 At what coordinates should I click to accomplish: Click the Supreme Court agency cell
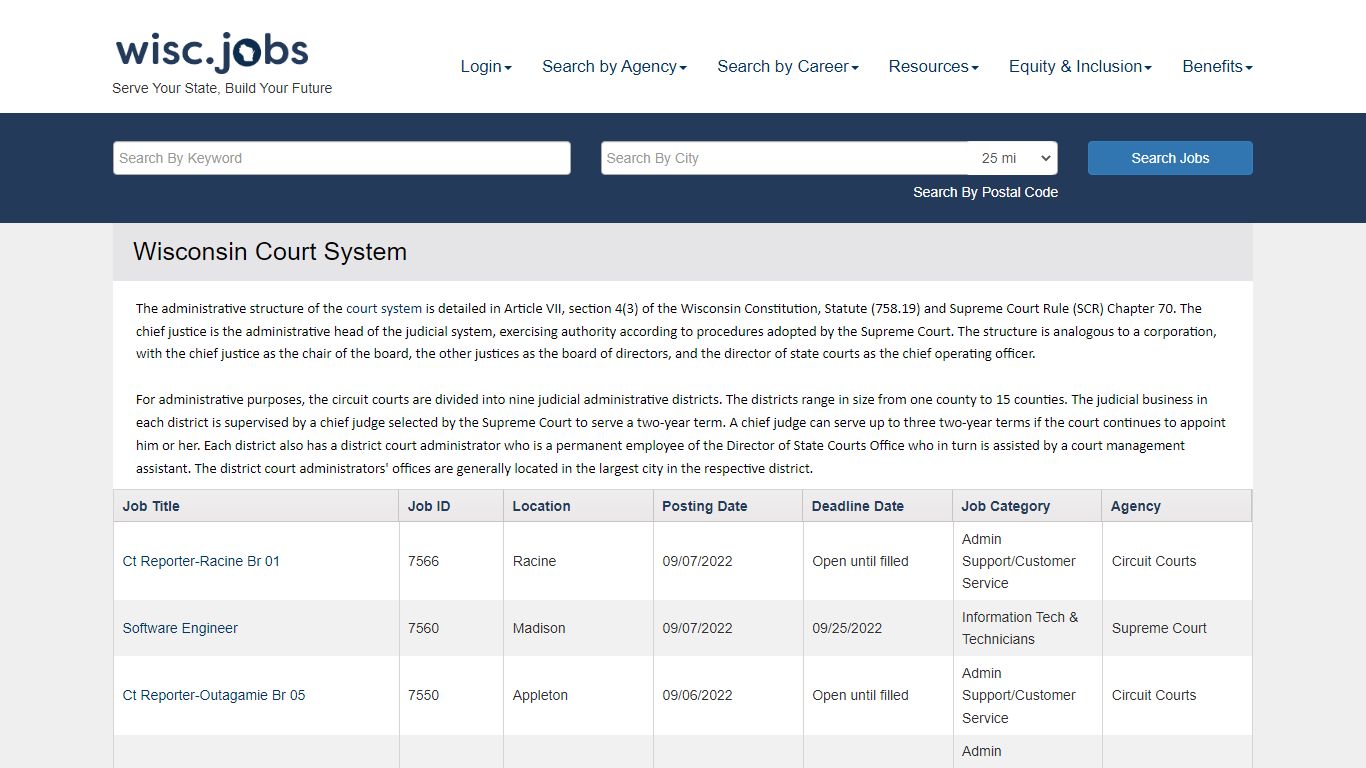point(1176,628)
